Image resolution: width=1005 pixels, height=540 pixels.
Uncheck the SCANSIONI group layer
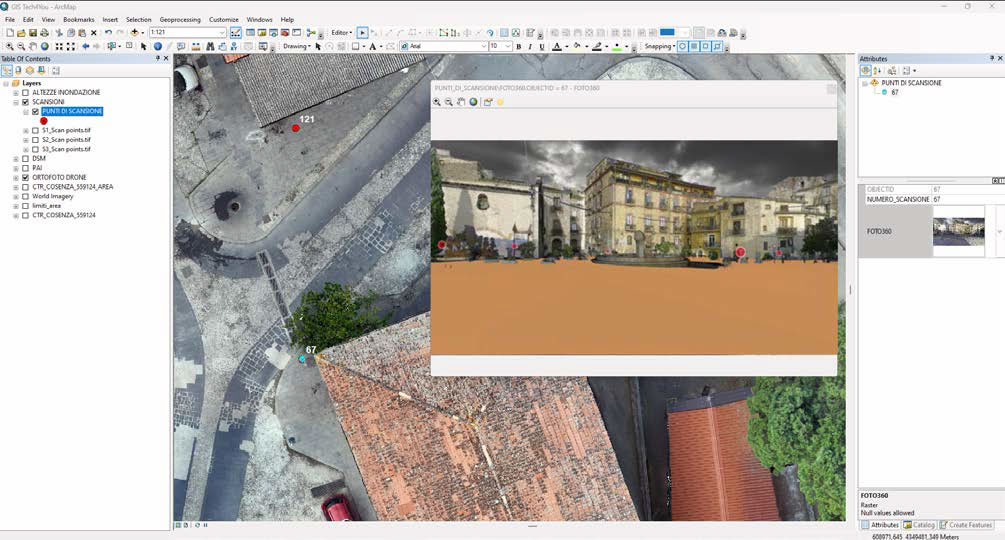coord(26,102)
